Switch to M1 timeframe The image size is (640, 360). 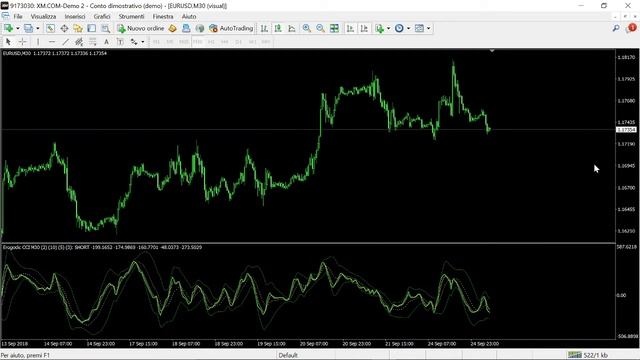pos(156,42)
